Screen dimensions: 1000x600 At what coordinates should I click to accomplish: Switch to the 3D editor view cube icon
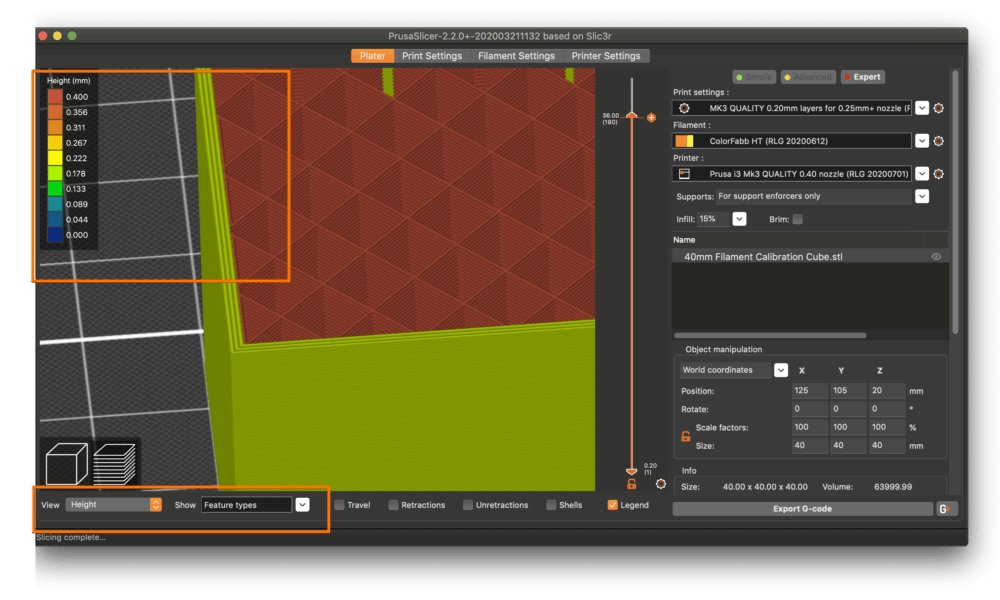pyautogui.click(x=67, y=464)
